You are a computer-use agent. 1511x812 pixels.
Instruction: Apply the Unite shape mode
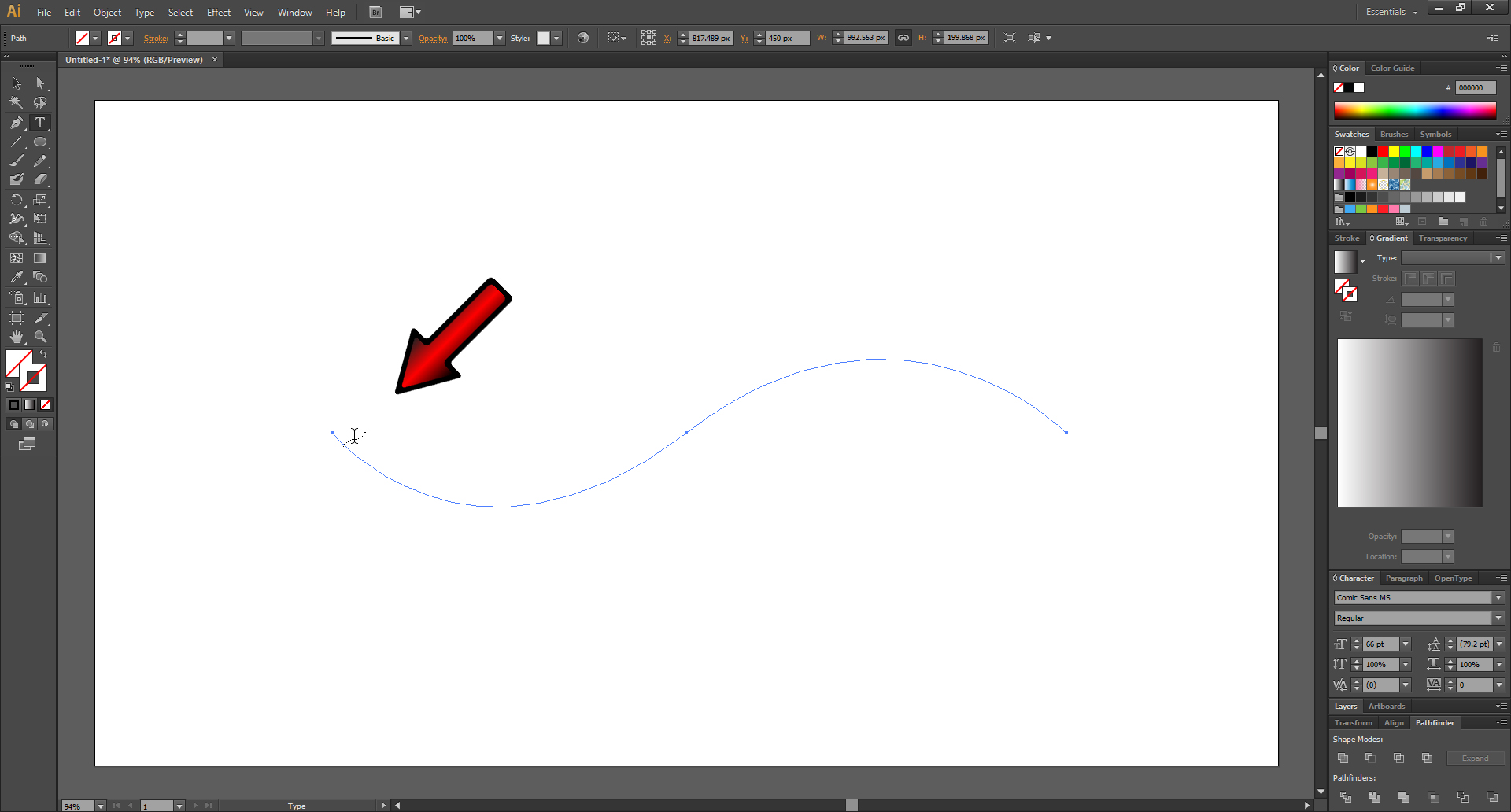pos(1343,758)
